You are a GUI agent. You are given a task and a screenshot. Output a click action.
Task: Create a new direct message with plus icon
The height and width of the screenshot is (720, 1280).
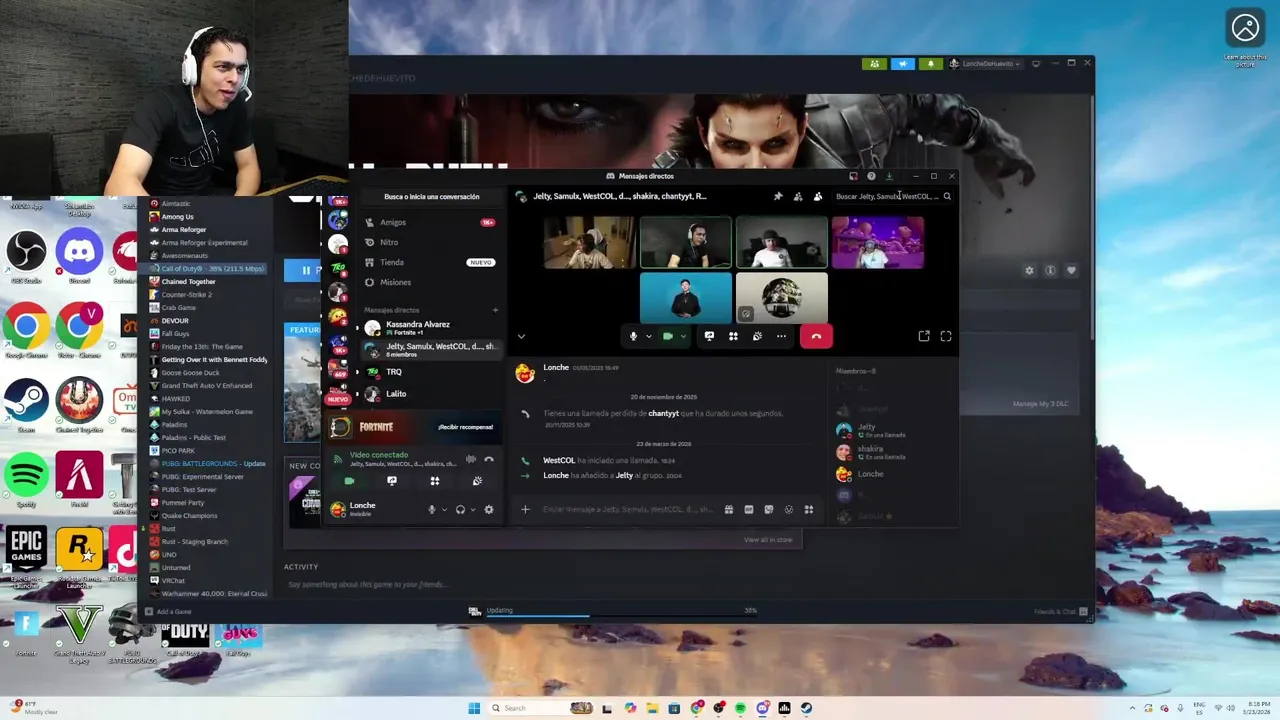(x=495, y=310)
